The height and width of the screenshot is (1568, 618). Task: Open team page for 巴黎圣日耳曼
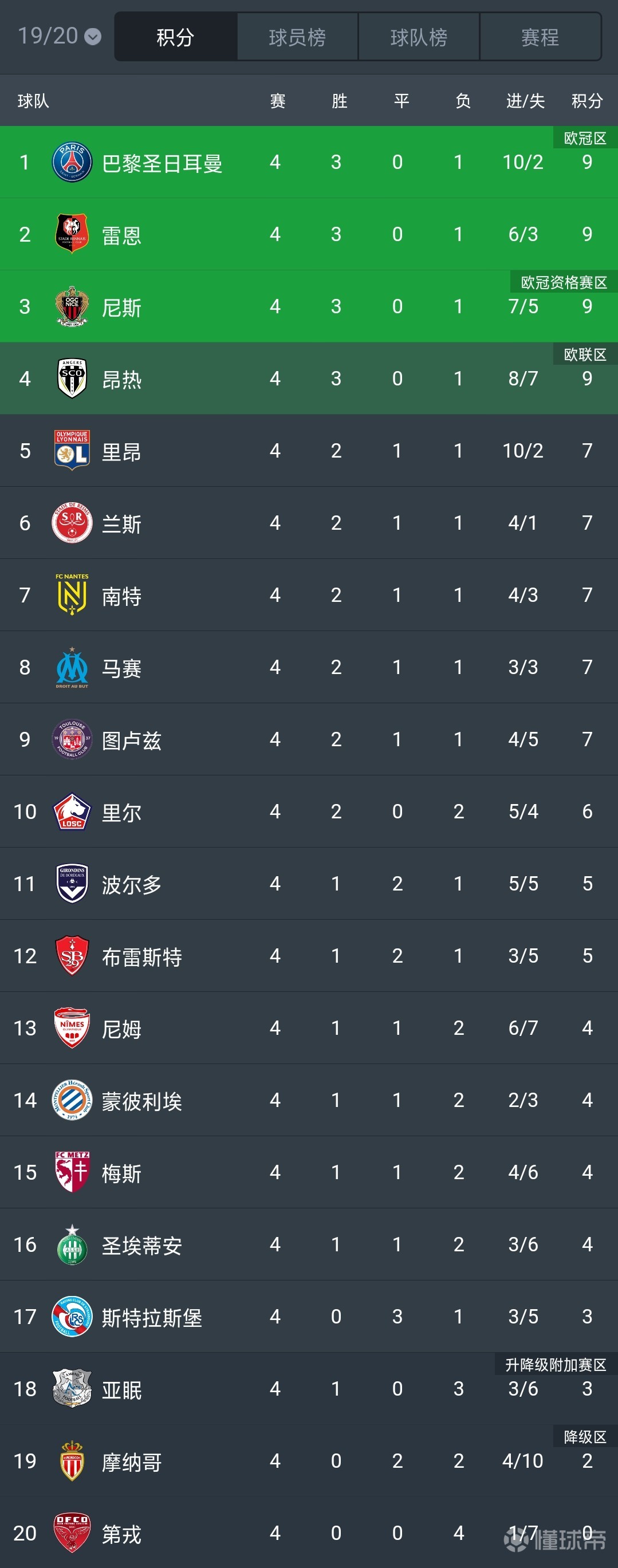[x=162, y=163]
